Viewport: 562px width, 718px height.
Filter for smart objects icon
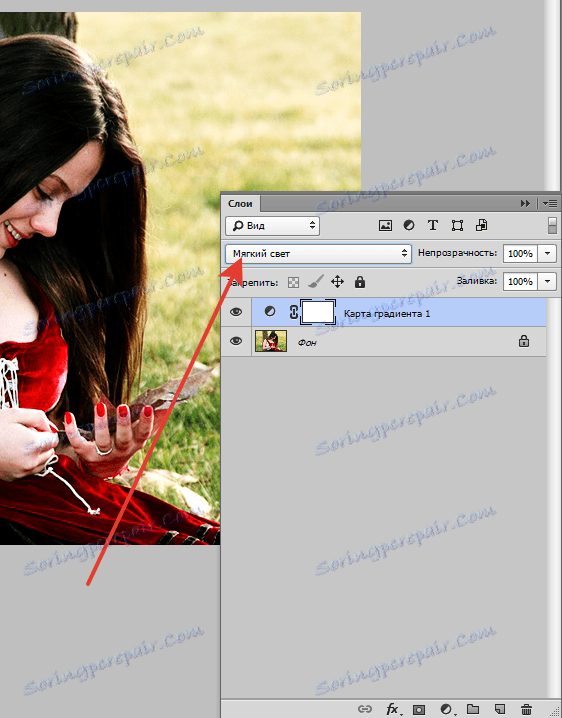pyautogui.click(x=481, y=225)
